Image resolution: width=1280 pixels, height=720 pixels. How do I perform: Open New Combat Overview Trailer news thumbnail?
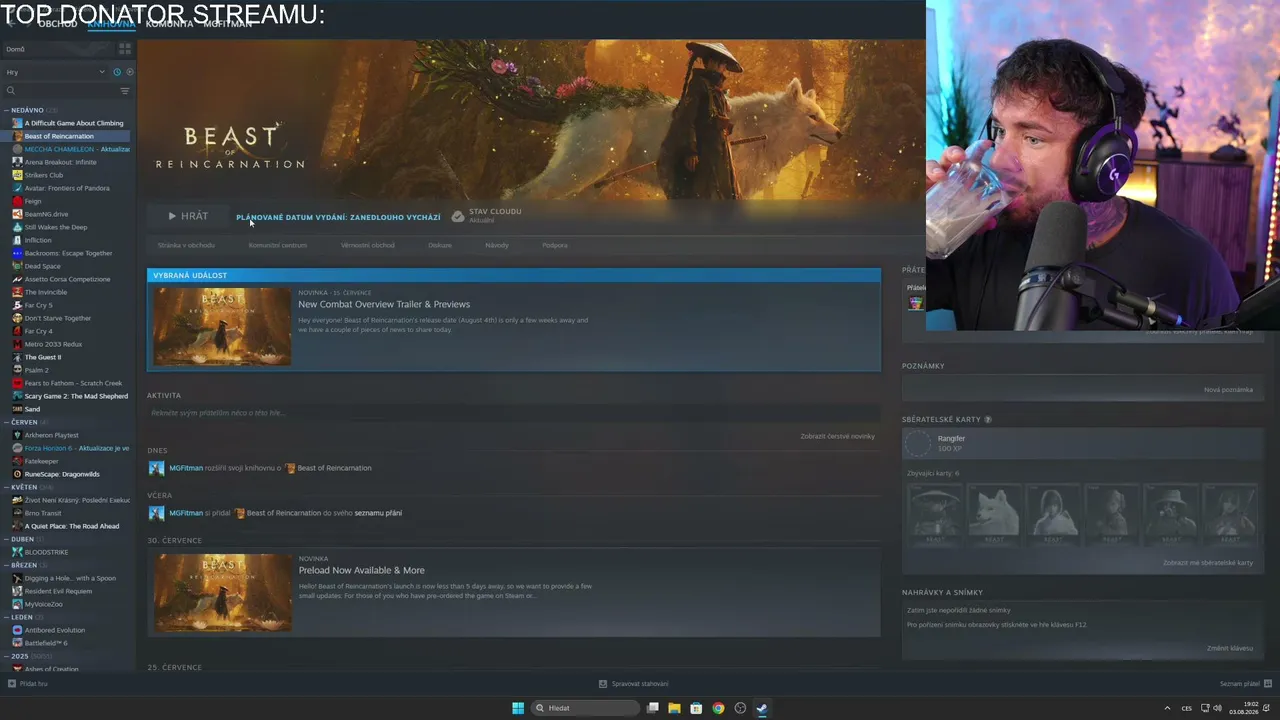coord(222,327)
